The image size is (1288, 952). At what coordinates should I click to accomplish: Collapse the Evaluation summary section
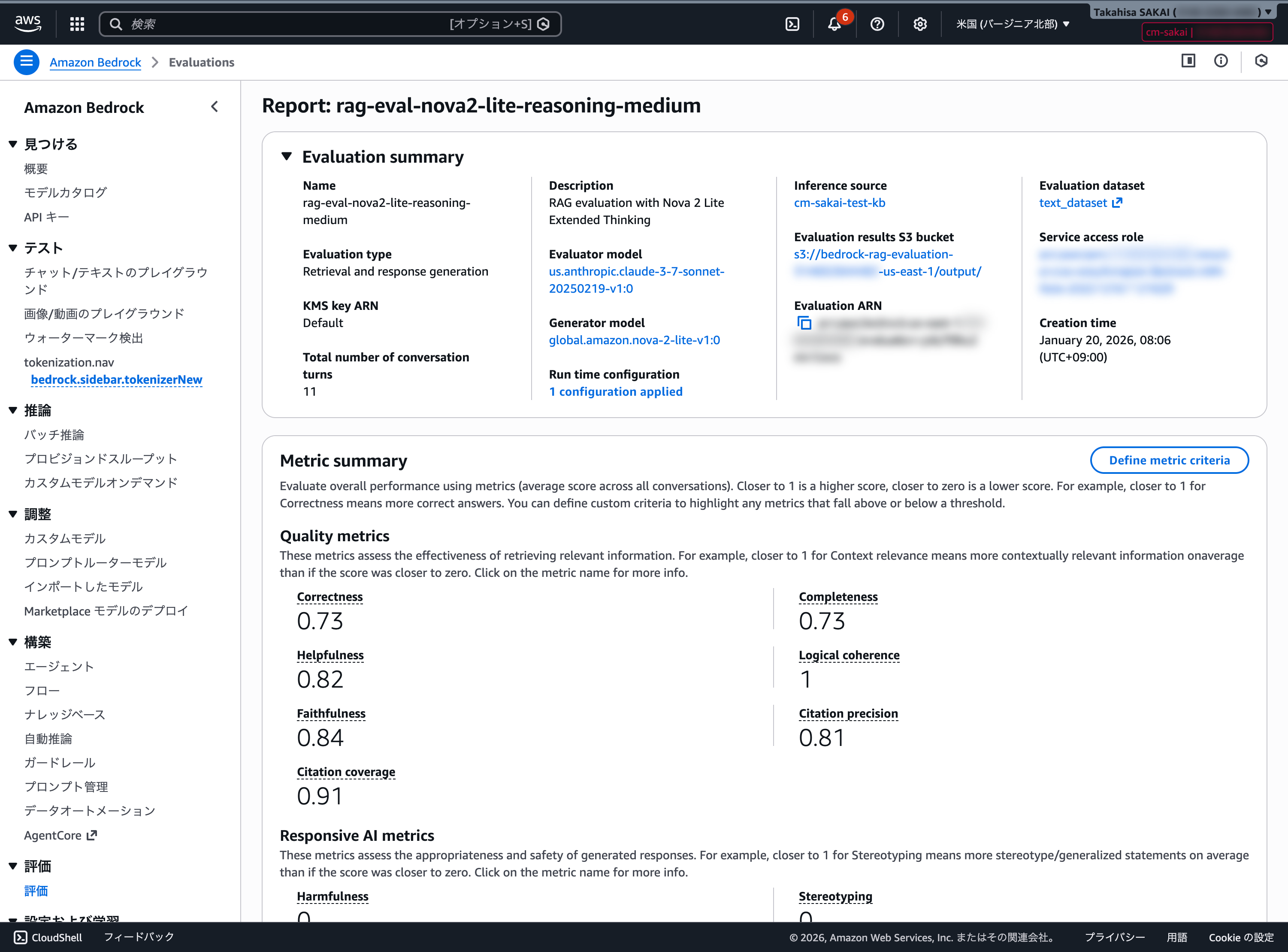286,156
